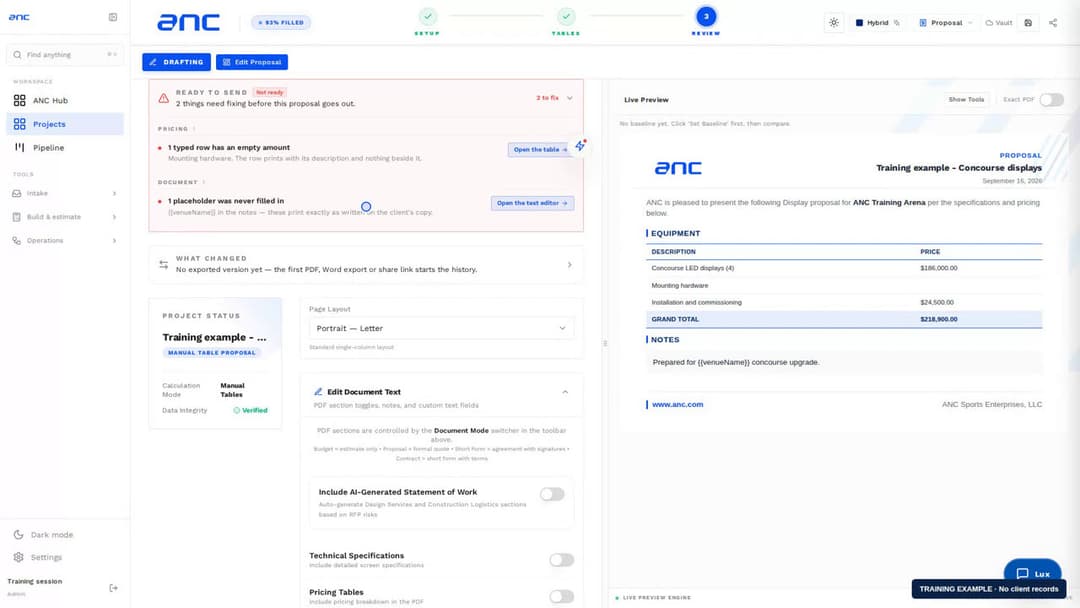Click the Review step circle
This screenshot has height=608, width=1080.
point(706,17)
